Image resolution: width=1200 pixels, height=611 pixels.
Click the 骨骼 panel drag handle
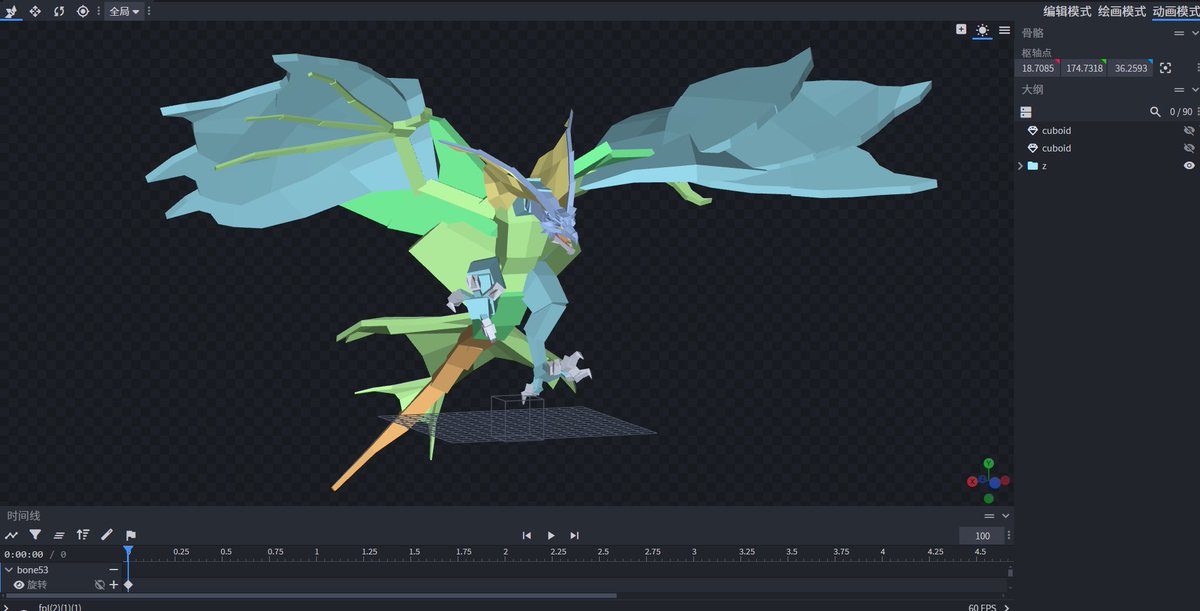(x=1179, y=33)
